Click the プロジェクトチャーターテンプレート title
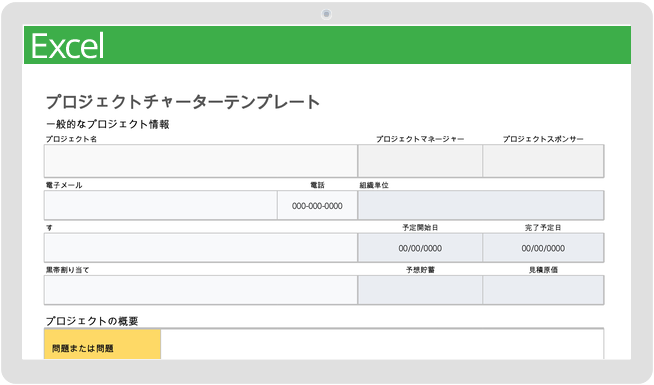 183,102
